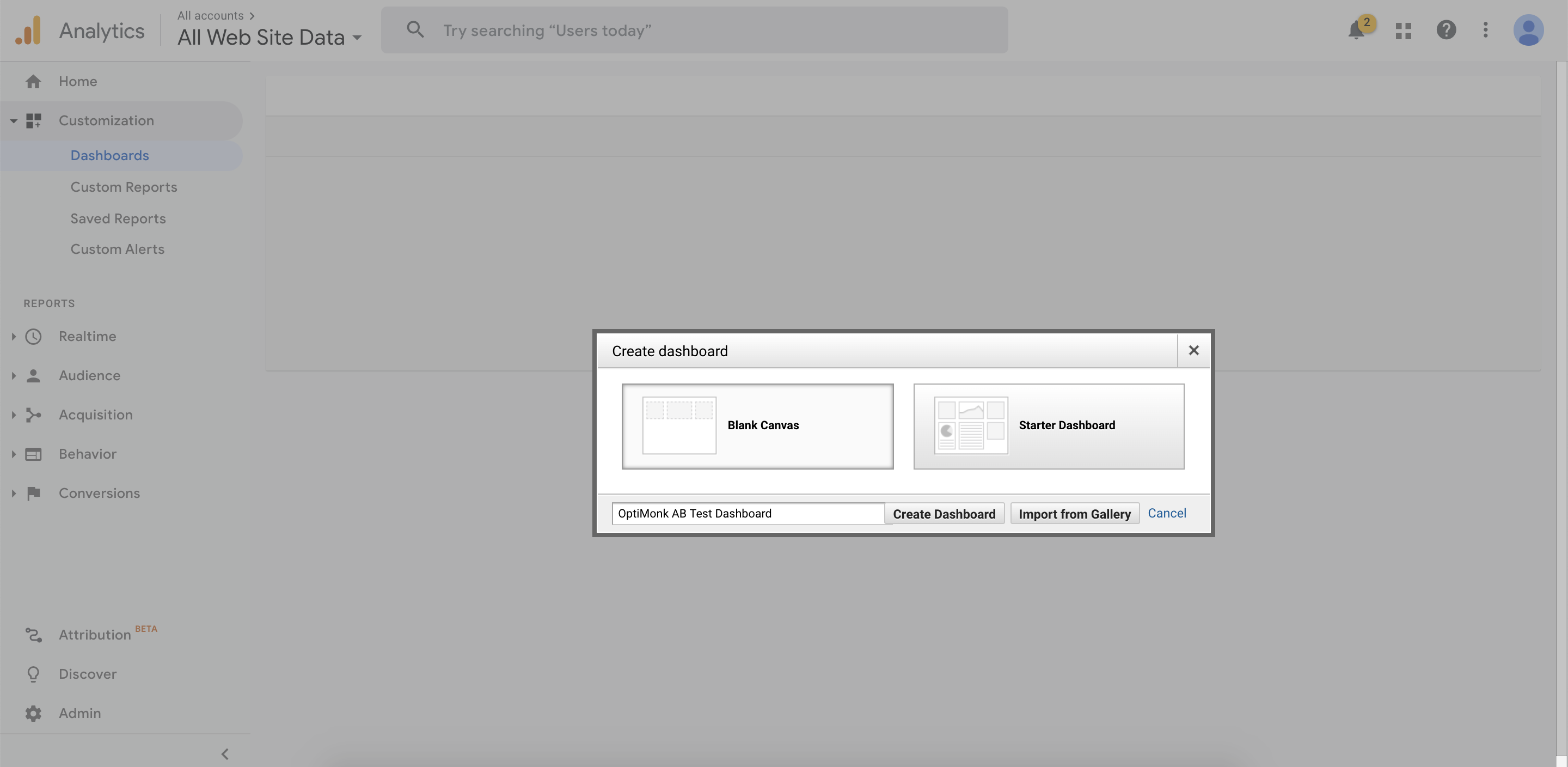Expand the Acquisition section arrow
Image resolution: width=1568 pixels, height=767 pixels.
point(14,415)
